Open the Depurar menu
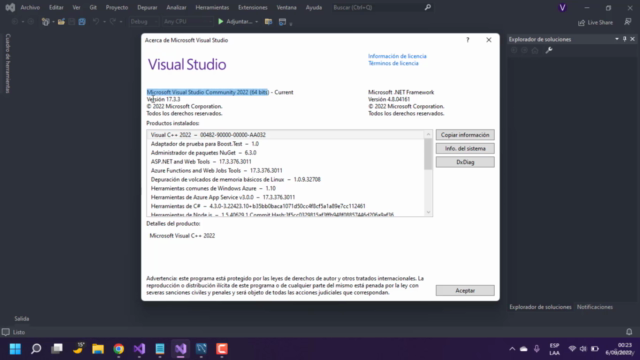The height and width of the screenshot is (360, 640). click(x=147, y=7)
